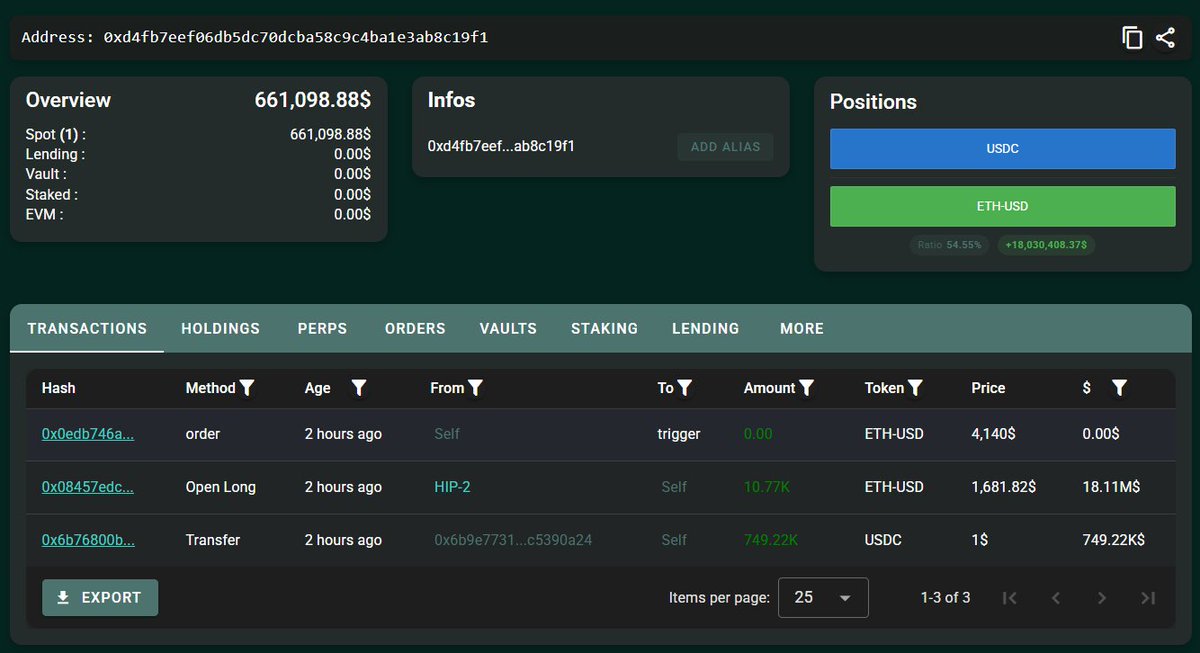Open the From column filter
This screenshot has height=653, width=1200.
pyautogui.click(x=476, y=388)
